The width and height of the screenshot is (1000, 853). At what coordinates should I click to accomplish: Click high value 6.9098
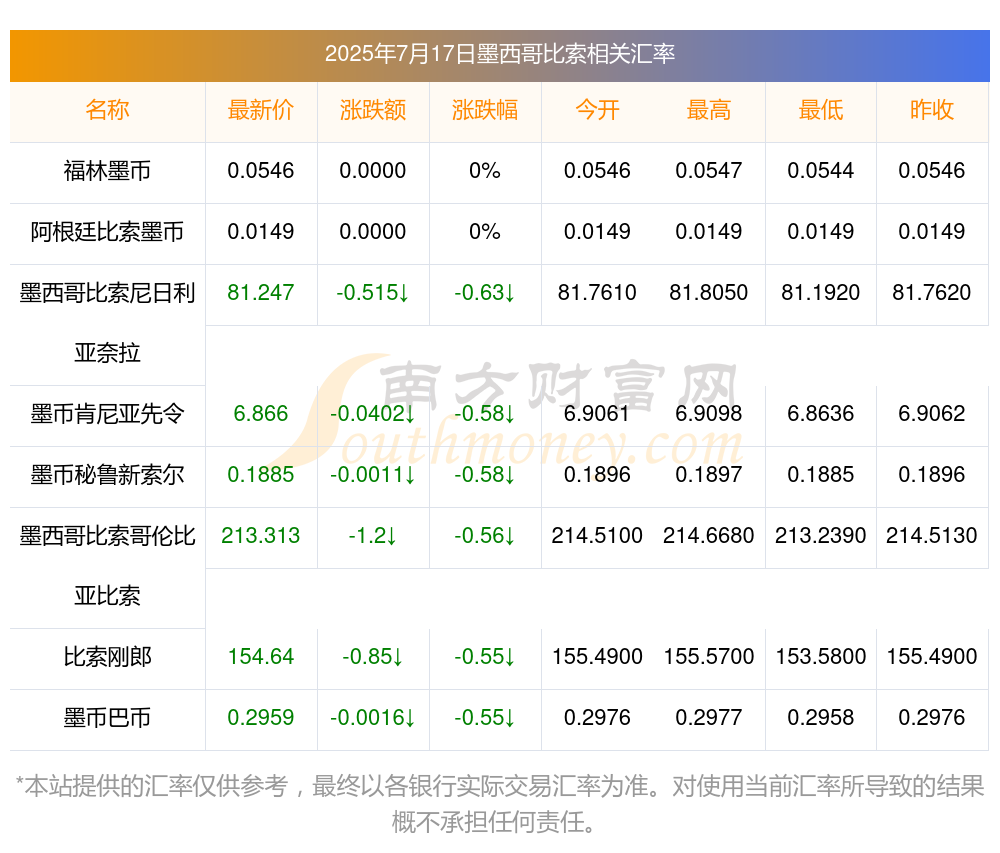(708, 414)
